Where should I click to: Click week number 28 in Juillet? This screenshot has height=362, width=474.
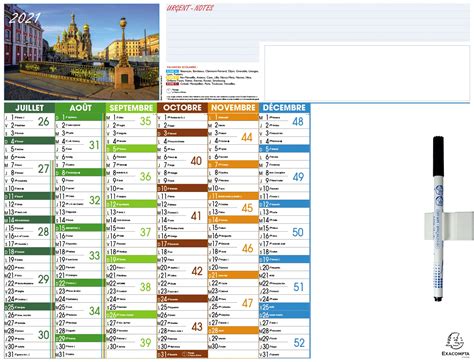[x=44, y=232]
